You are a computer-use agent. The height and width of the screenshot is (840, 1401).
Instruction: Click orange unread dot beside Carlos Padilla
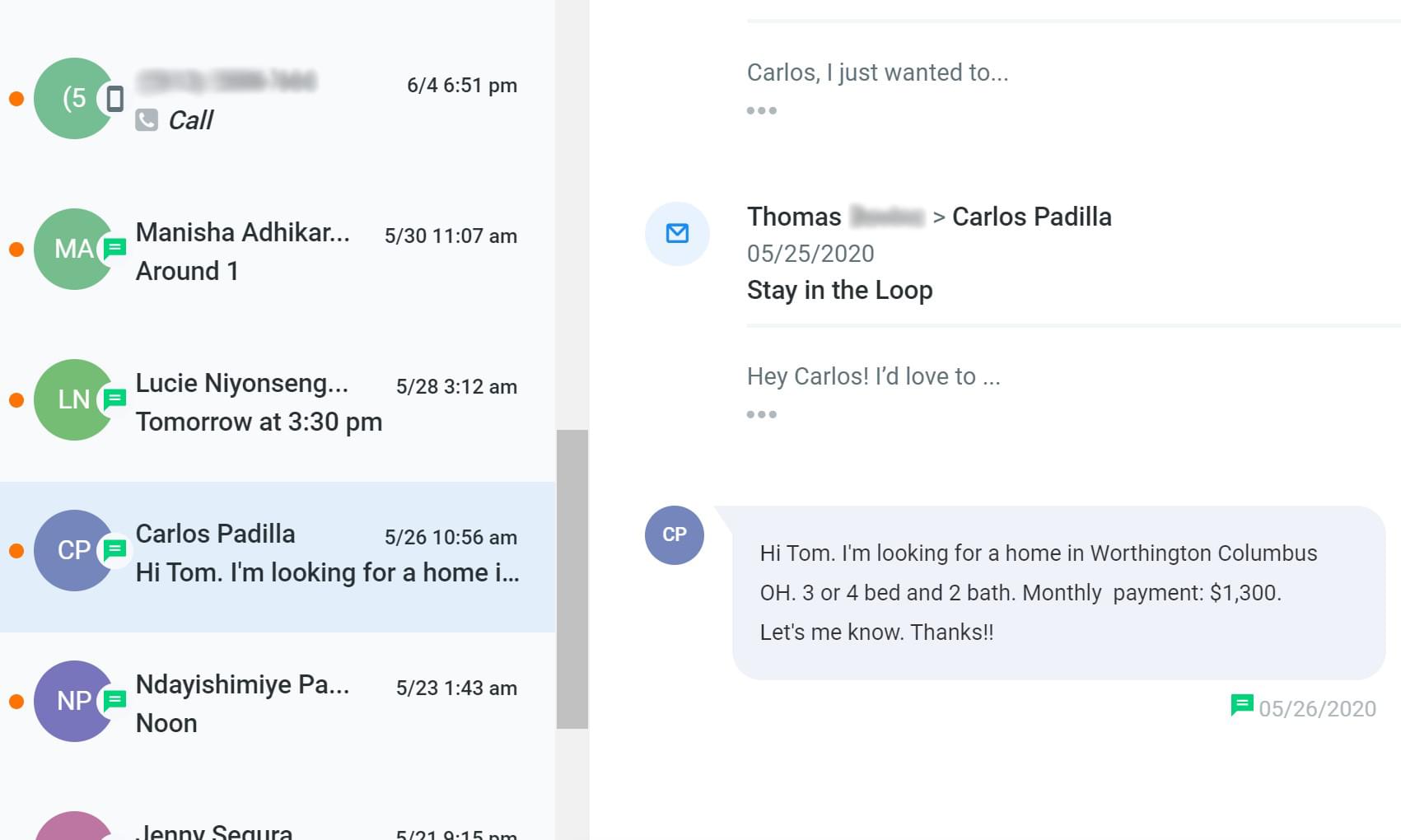coord(16,551)
